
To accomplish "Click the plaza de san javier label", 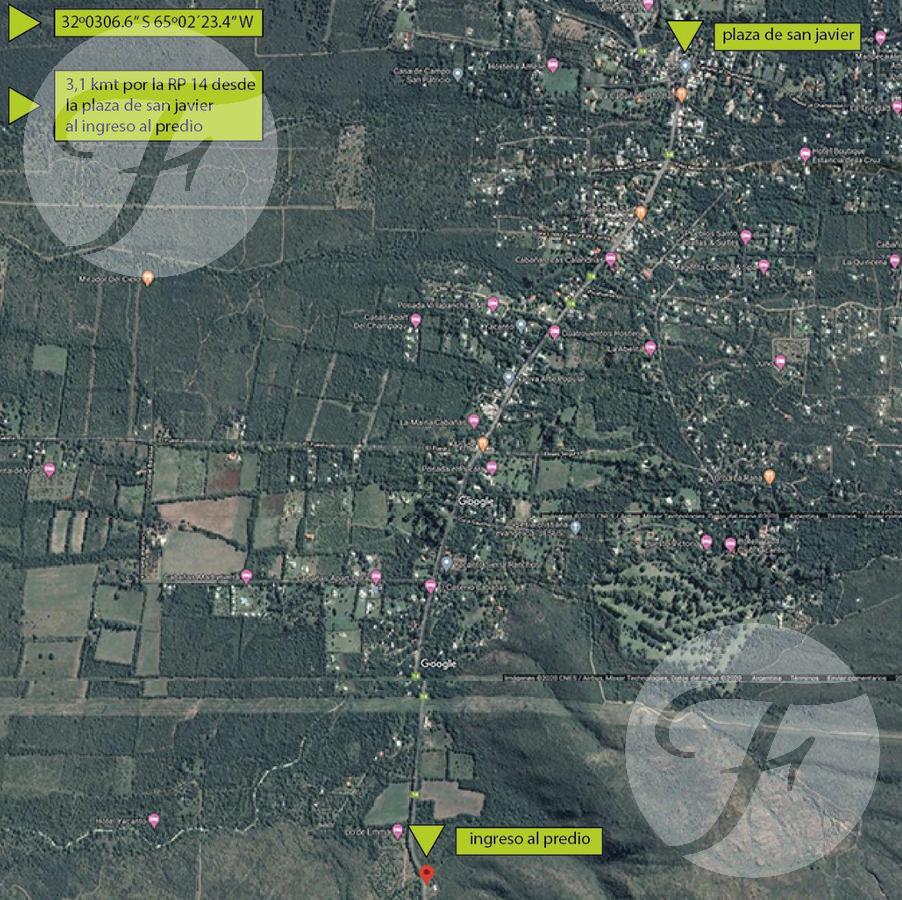I will pos(788,36).
